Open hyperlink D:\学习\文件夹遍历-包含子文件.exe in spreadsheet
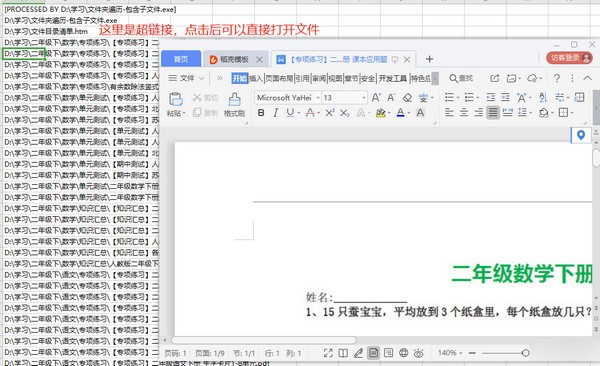Image resolution: width=600 pixels, height=366 pixels. click(x=60, y=20)
